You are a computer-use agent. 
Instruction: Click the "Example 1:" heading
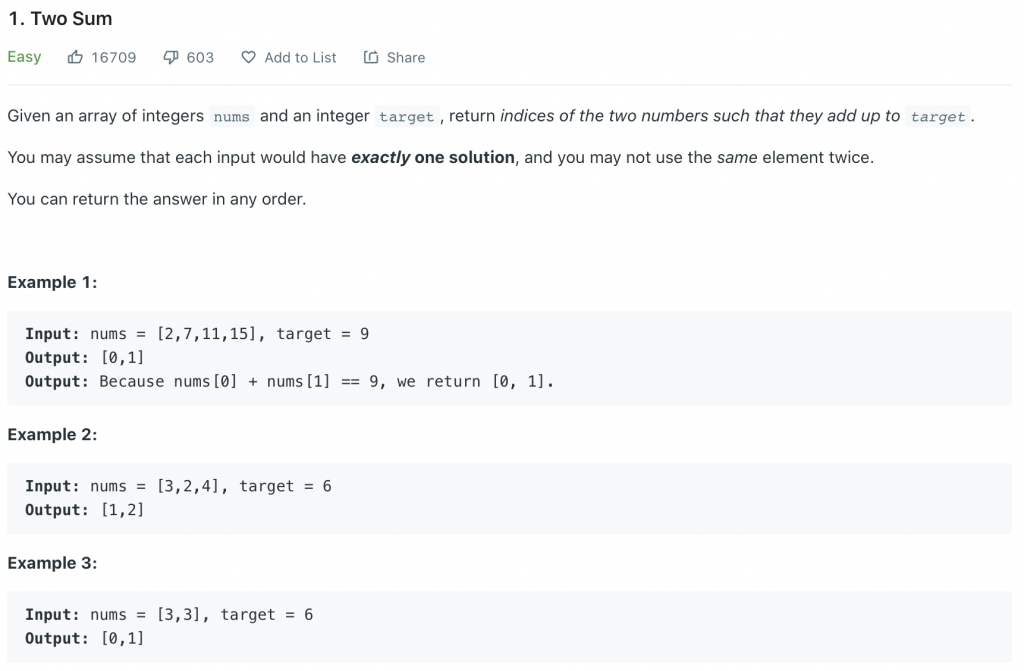tap(52, 283)
